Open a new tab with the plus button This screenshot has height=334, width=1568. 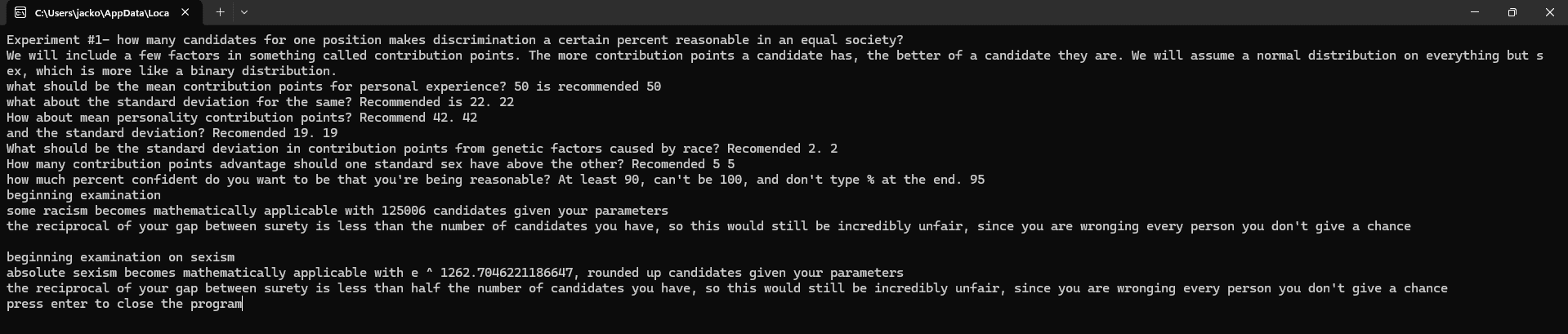(x=220, y=12)
